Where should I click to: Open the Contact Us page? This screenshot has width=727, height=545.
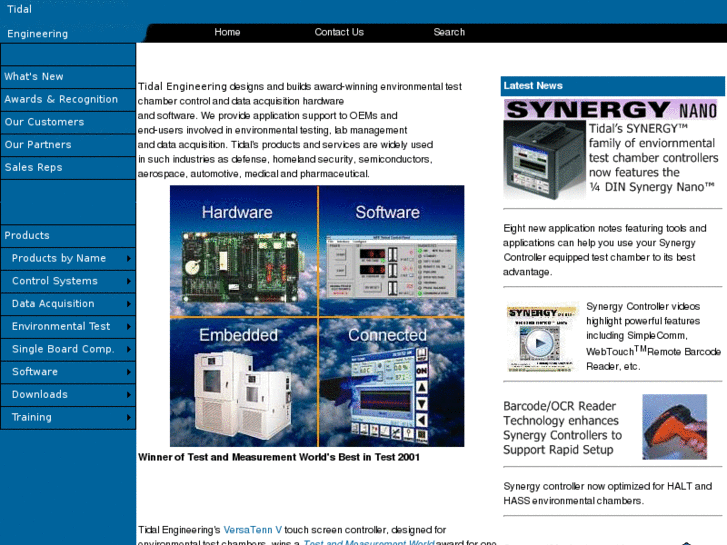[x=339, y=32]
